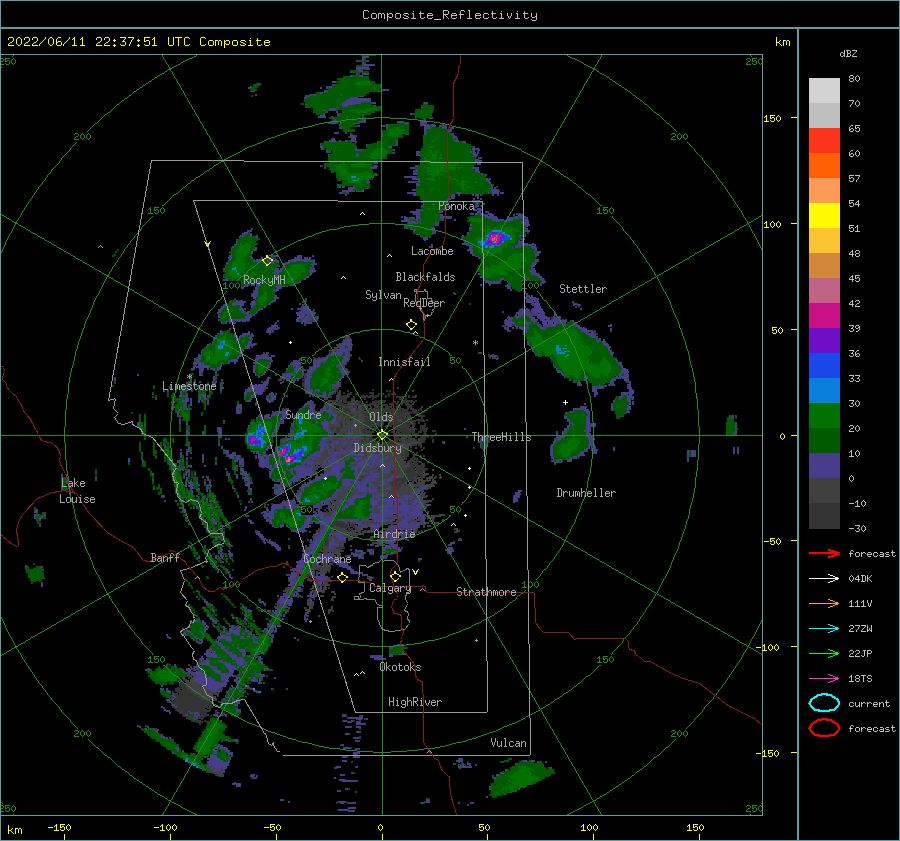Click the Vulcan city label
Screen dimensions: 900x841
[x=509, y=743]
